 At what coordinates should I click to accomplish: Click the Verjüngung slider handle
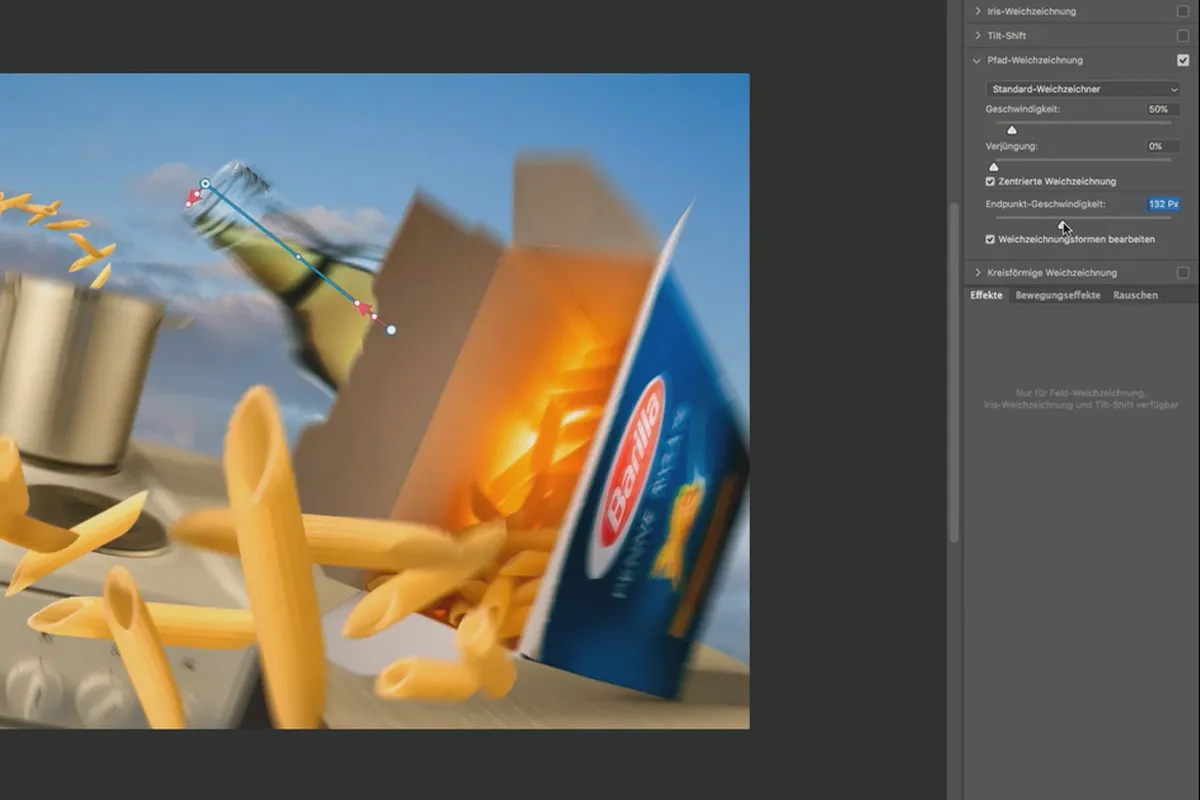click(993, 167)
